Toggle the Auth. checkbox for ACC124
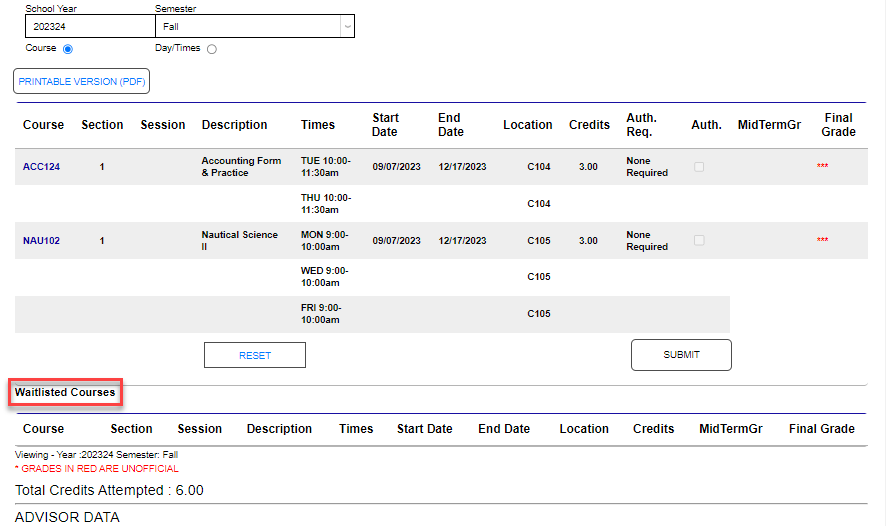 pos(699,167)
